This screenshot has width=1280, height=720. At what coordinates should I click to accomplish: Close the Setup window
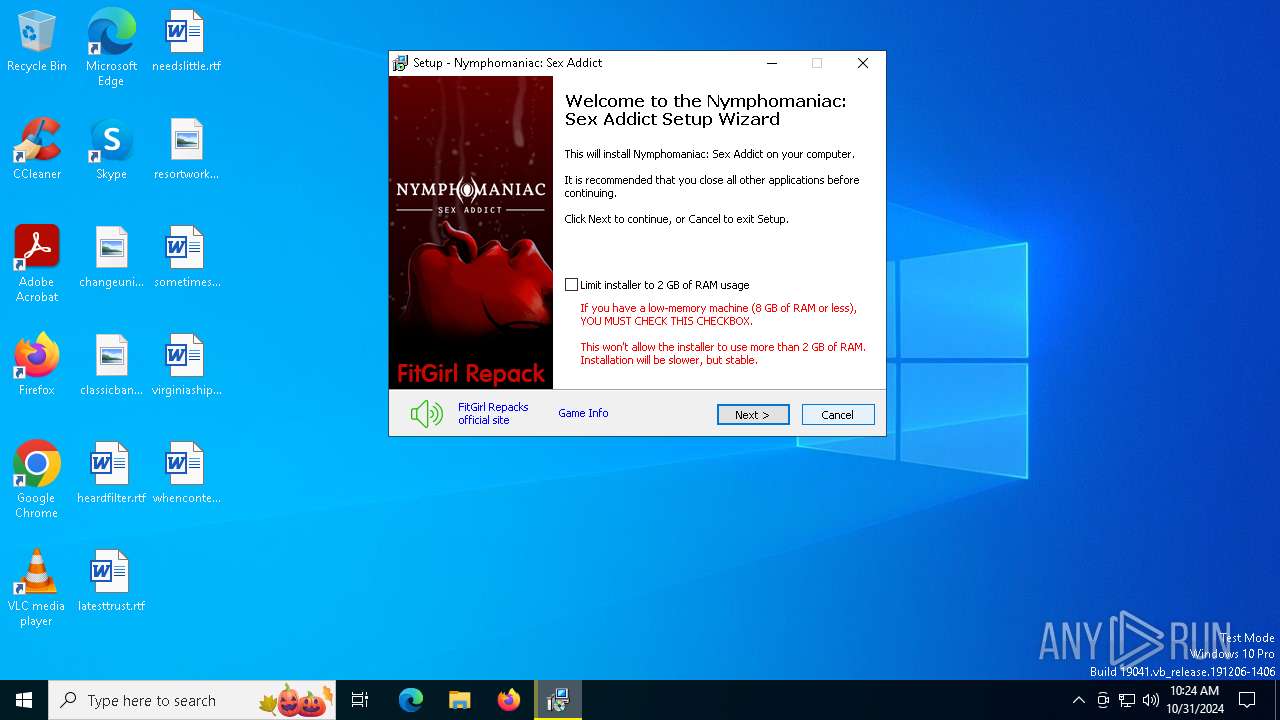[x=863, y=63]
